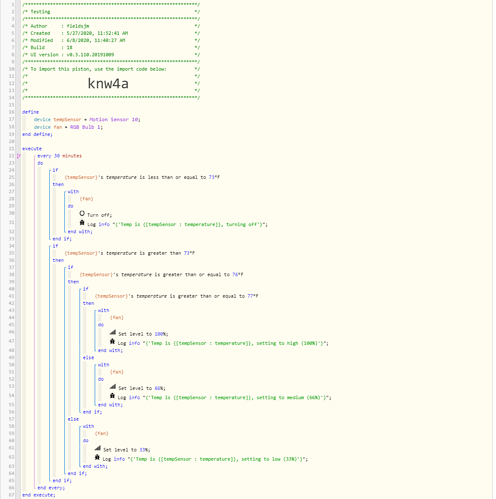The image size is (496, 499).
Task: Click the 'execute' keyword
Action: (x=32, y=149)
